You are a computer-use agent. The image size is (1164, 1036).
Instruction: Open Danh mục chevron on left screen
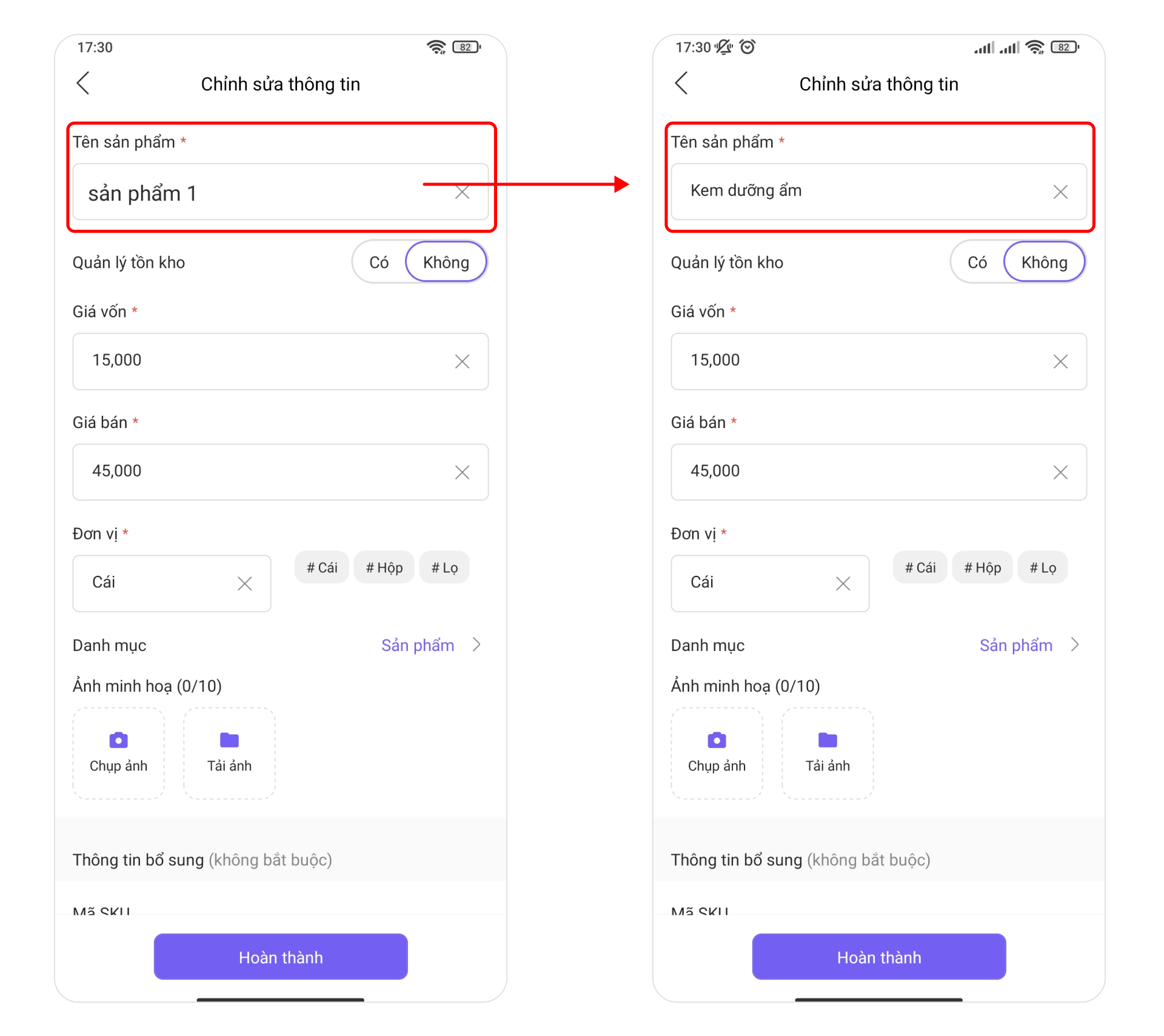(x=477, y=644)
